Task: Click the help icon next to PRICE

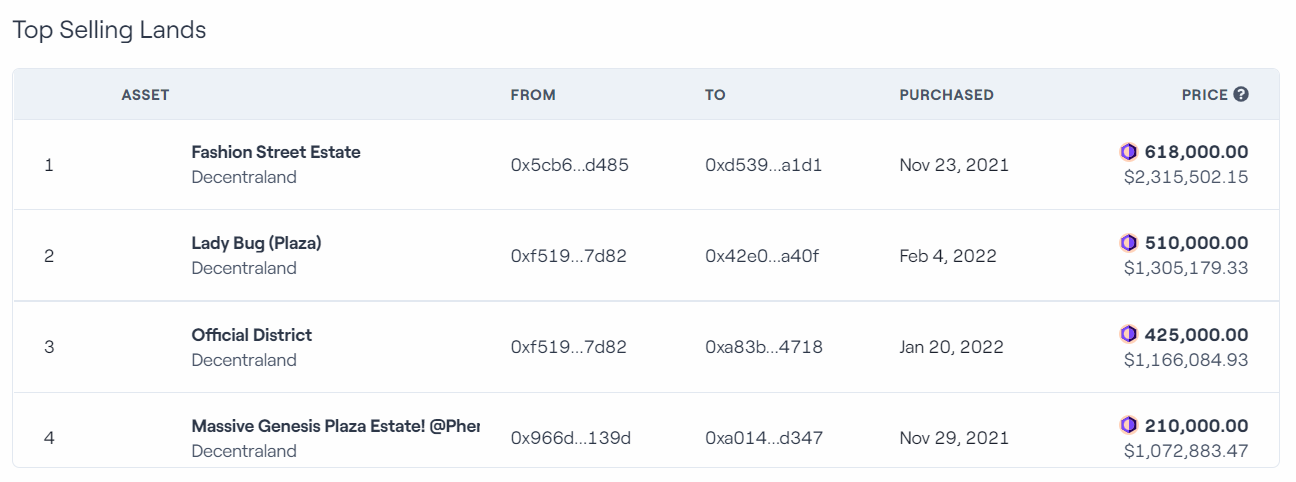Action: point(1241,95)
